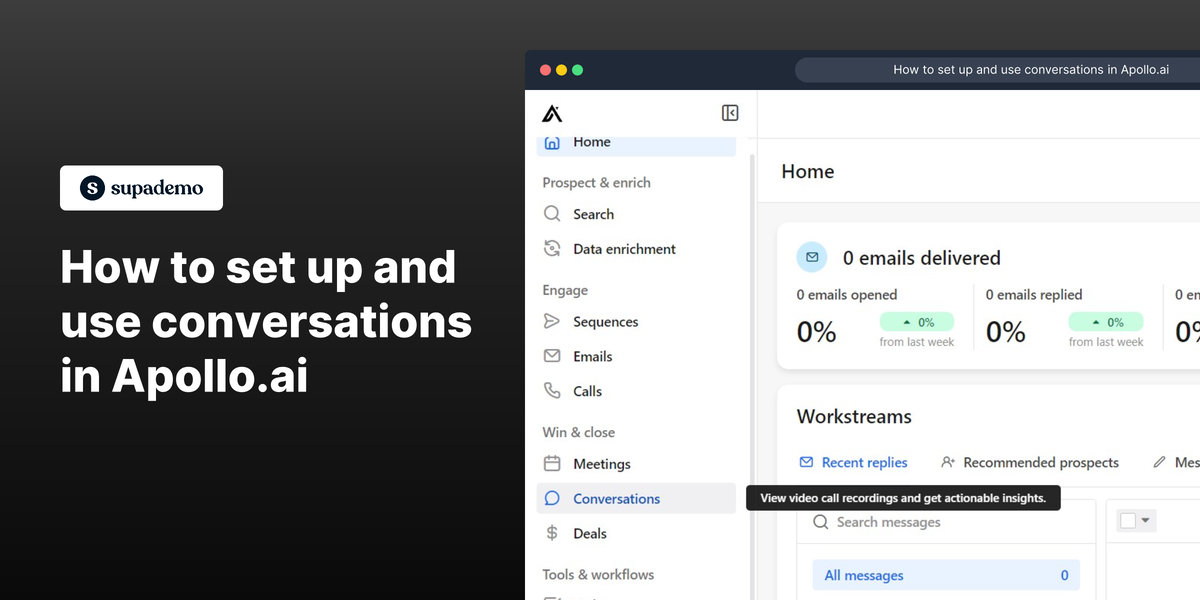Go to Sequences
The width and height of the screenshot is (1200, 600).
click(x=636, y=321)
